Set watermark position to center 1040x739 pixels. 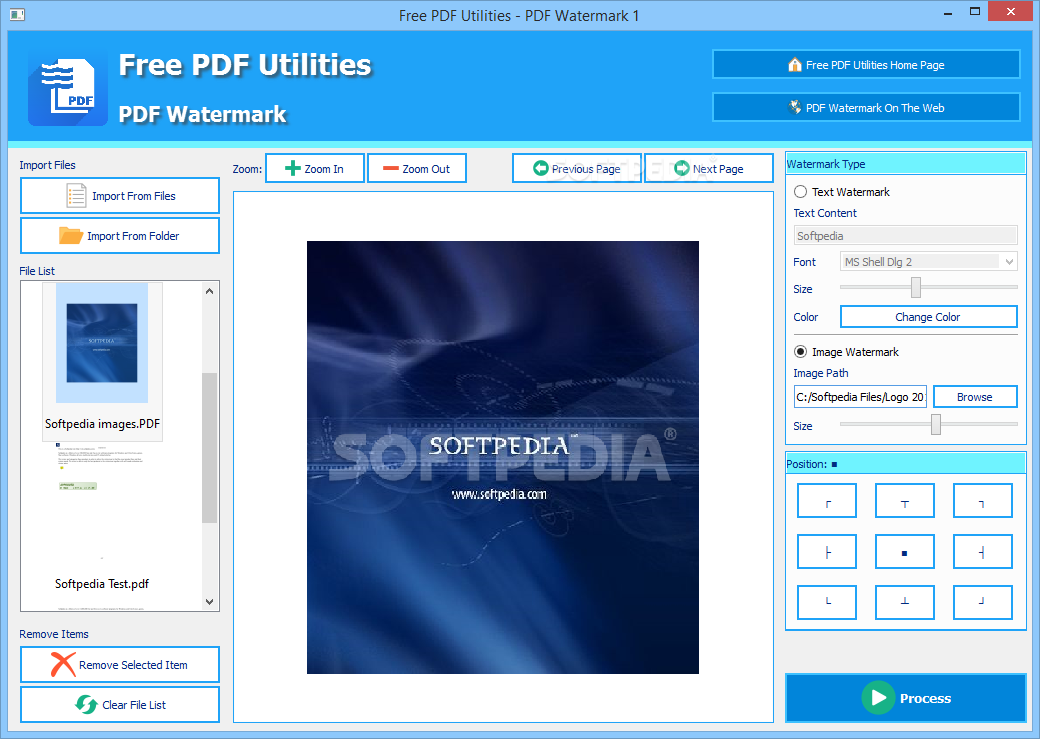[905, 552]
